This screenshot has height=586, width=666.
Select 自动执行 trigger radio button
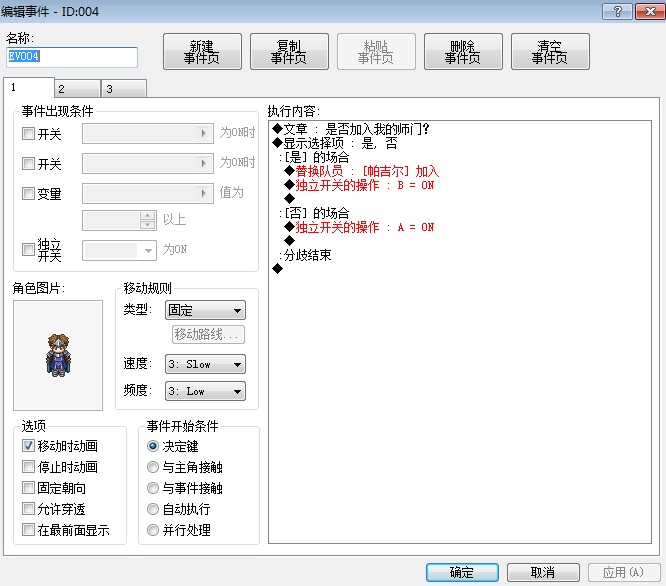(153, 509)
